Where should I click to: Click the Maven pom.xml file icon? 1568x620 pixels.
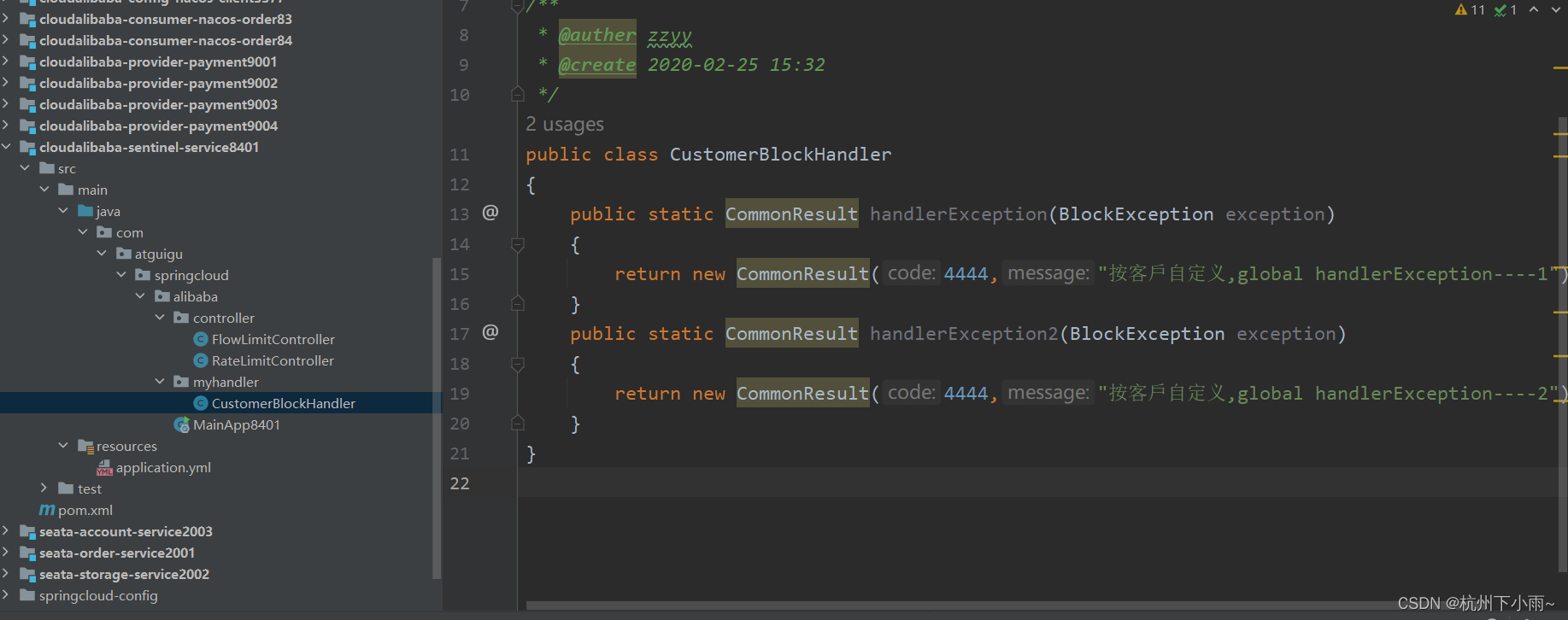pyautogui.click(x=47, y=510)
